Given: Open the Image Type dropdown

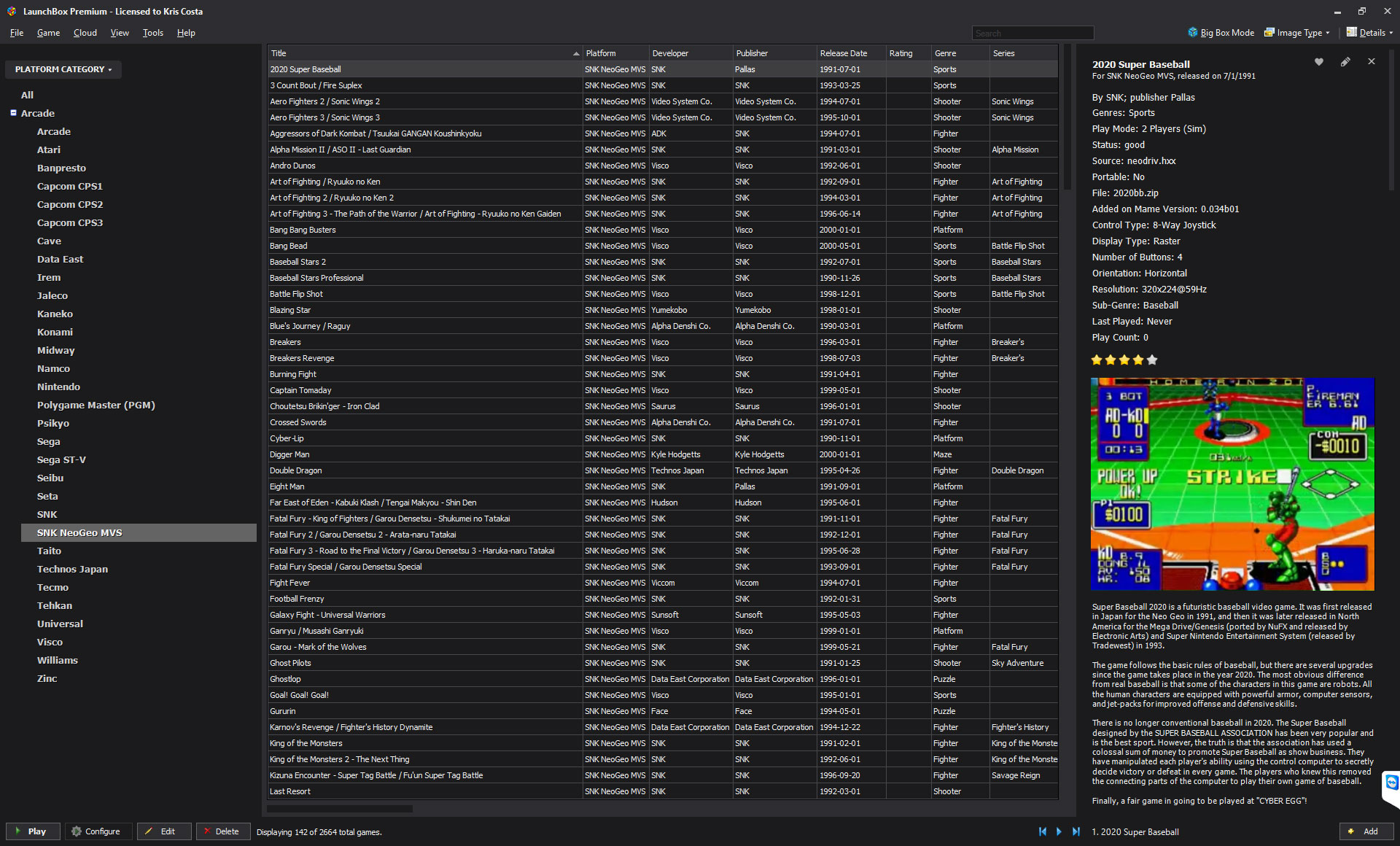Looking at the screenshot, I should (x=1297, y=32).
